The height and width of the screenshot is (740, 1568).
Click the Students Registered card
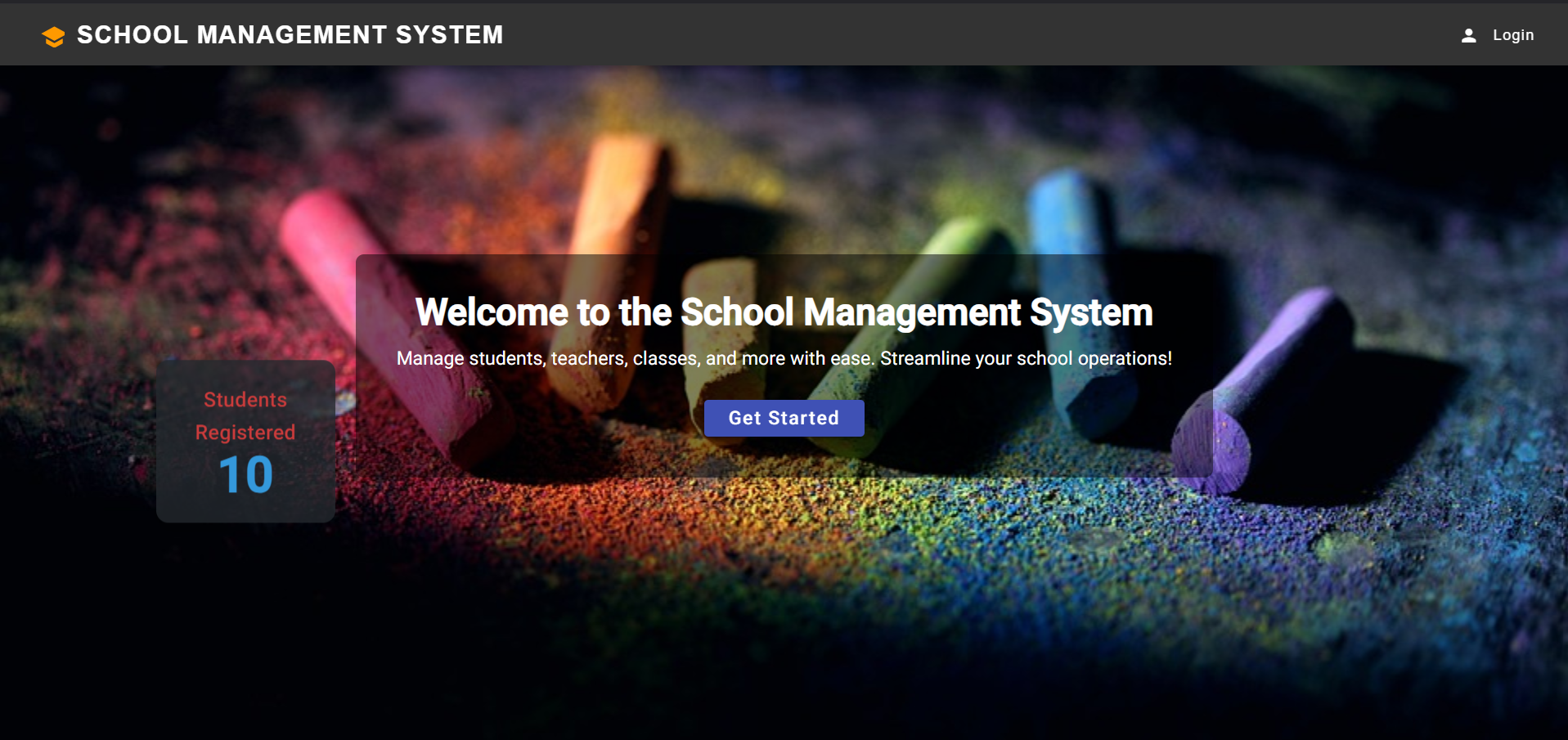pyautogui.click(x=245, y=442)
